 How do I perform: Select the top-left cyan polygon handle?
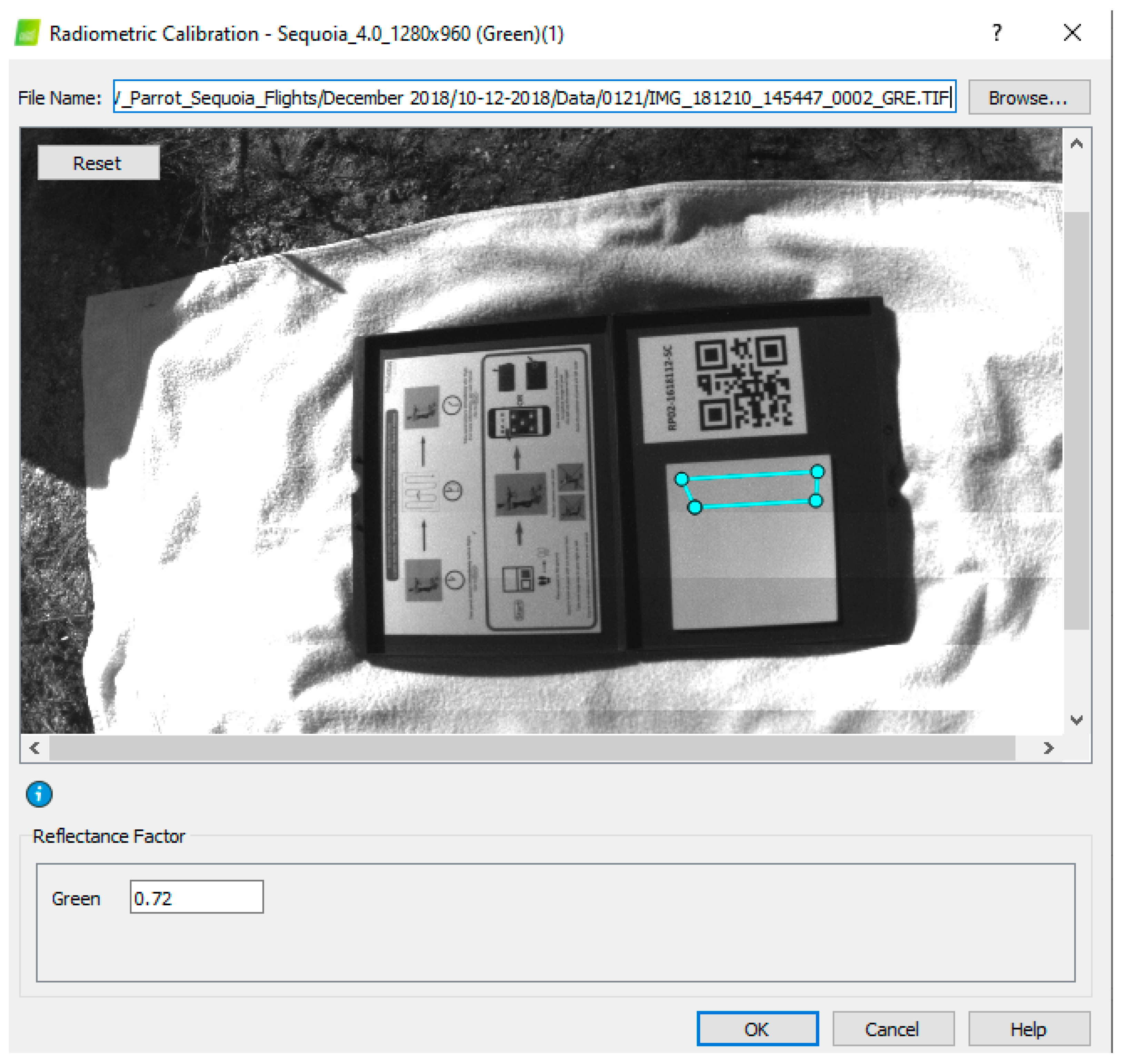click(x=682, y=479)
